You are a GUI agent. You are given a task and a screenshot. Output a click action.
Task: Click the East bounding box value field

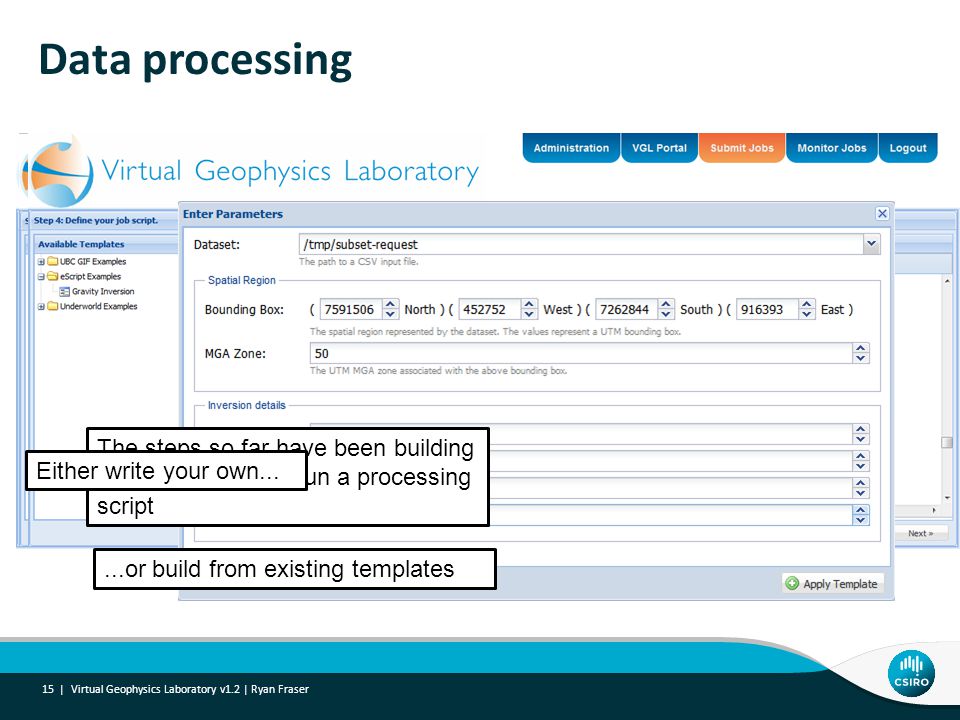click(768, 309)
